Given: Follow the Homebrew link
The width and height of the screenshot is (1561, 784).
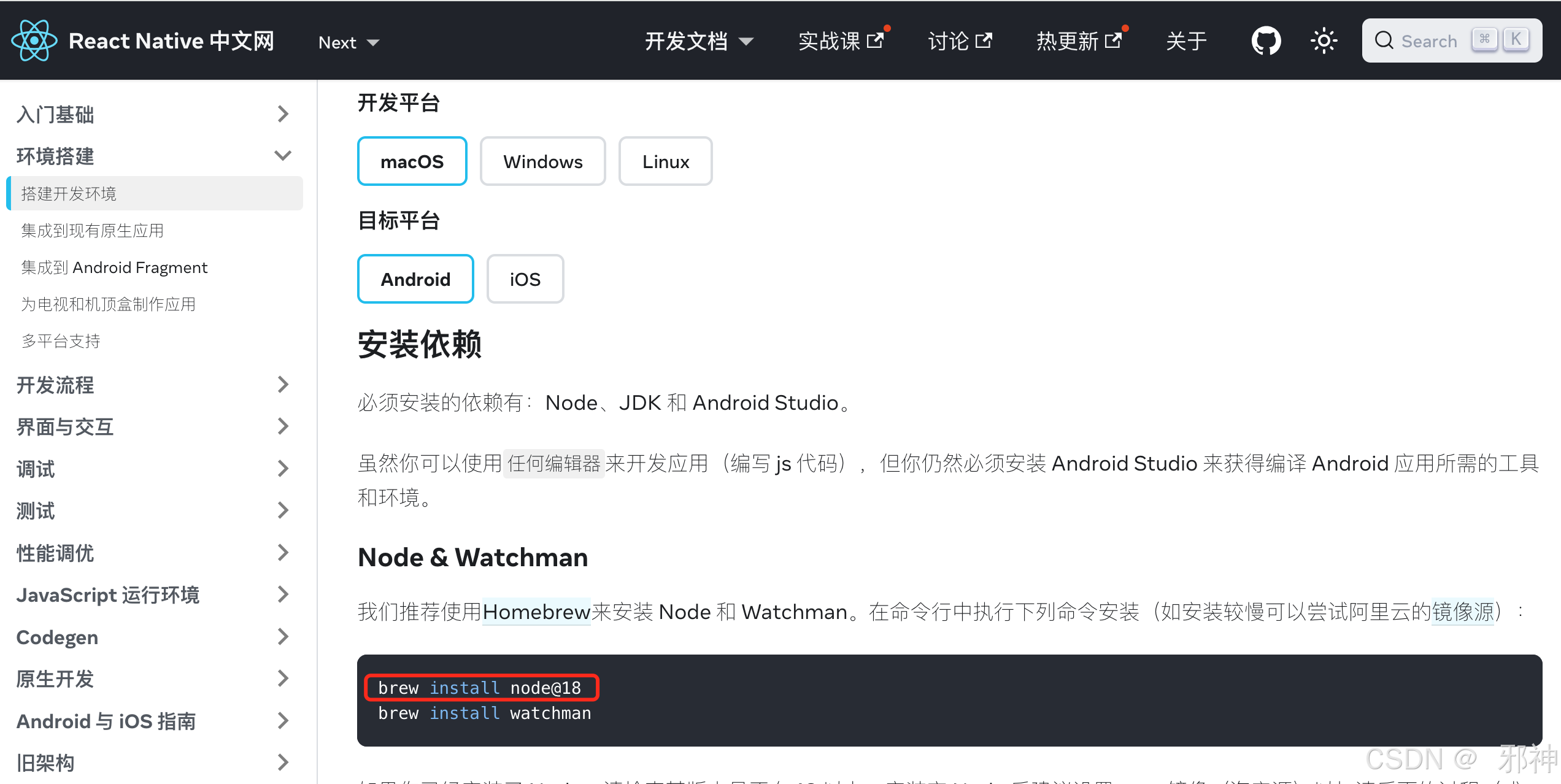Looking at the screenshot, I should tap(536, 612).
